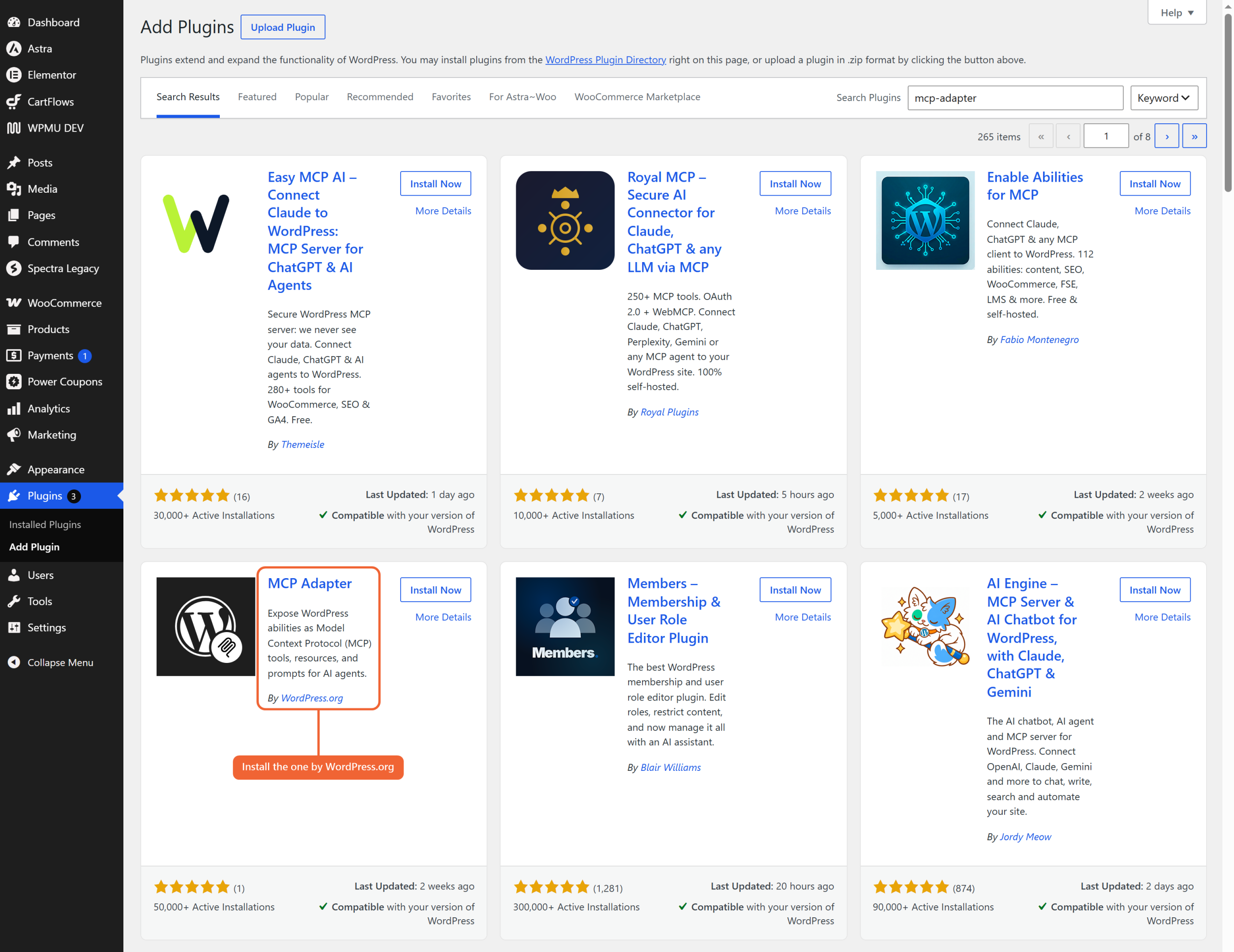Viewport: 1234px width, 952px height.
Task: Click the Power Coupons icon
Action: click(14, 382)
